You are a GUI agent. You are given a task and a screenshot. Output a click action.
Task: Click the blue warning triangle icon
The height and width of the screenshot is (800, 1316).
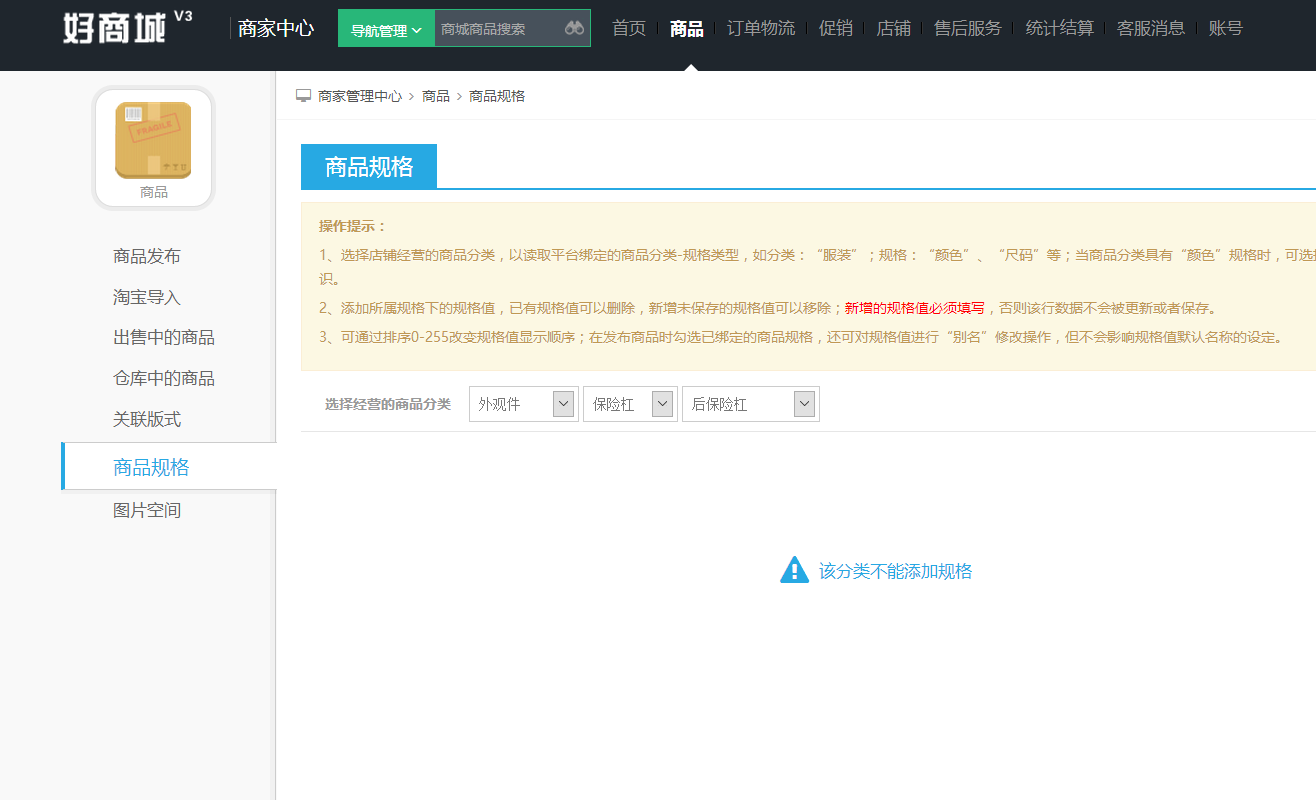[794, 570]
